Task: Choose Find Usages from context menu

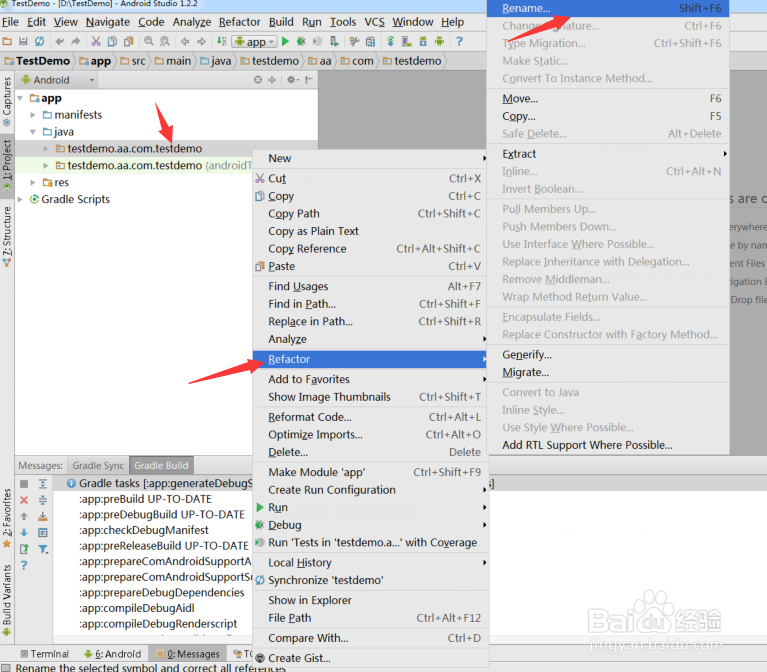Action: [x=370, y=286]
